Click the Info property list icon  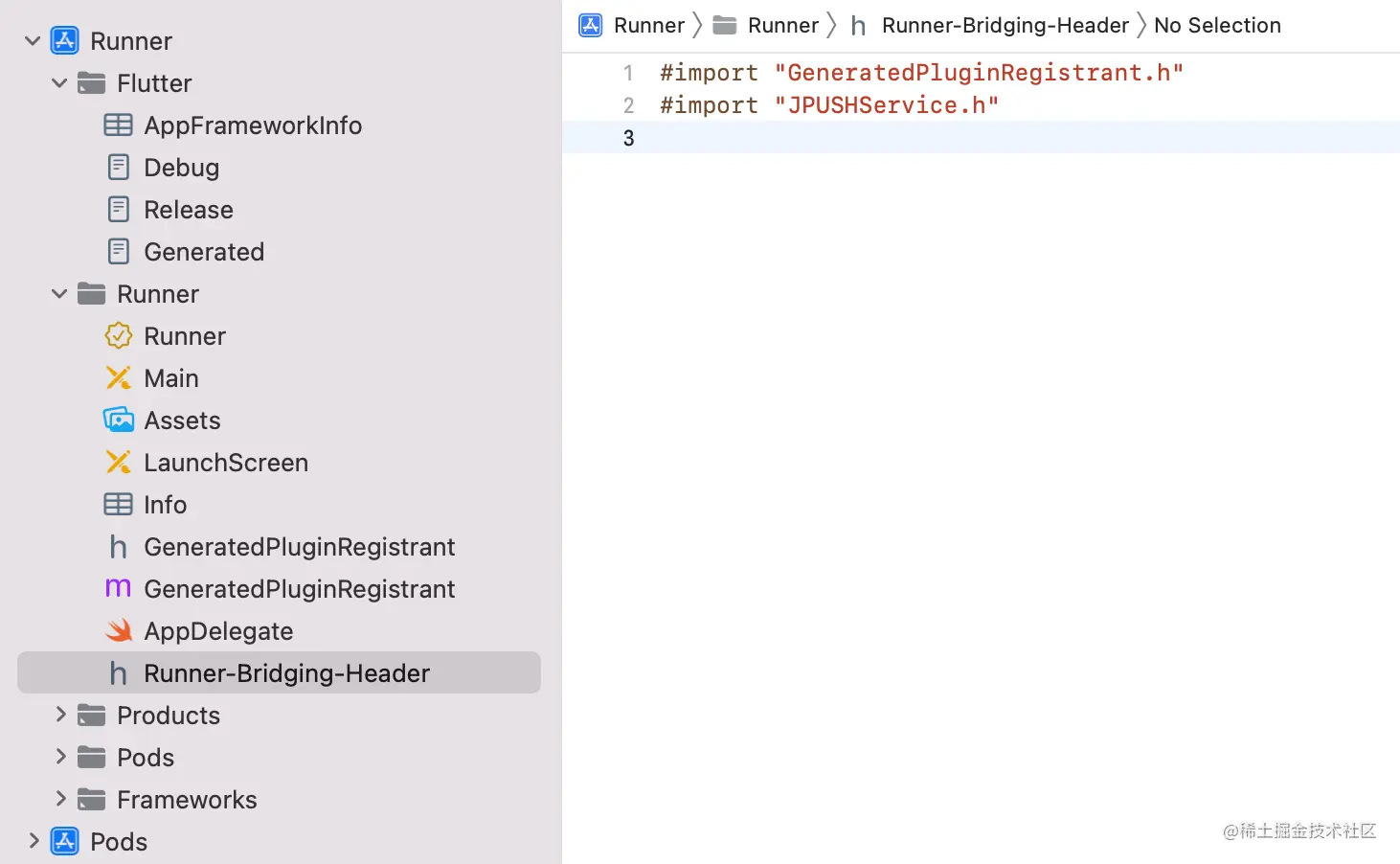(118, 504)
